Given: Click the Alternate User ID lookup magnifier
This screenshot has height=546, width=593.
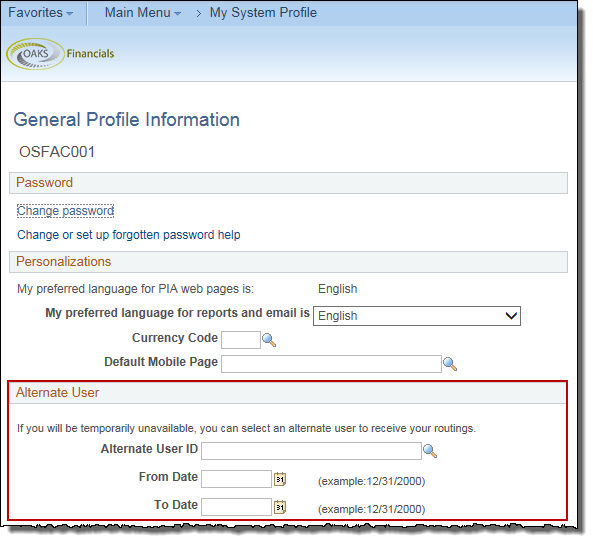Looking at the screenshot, I should [x=430, y=451].
